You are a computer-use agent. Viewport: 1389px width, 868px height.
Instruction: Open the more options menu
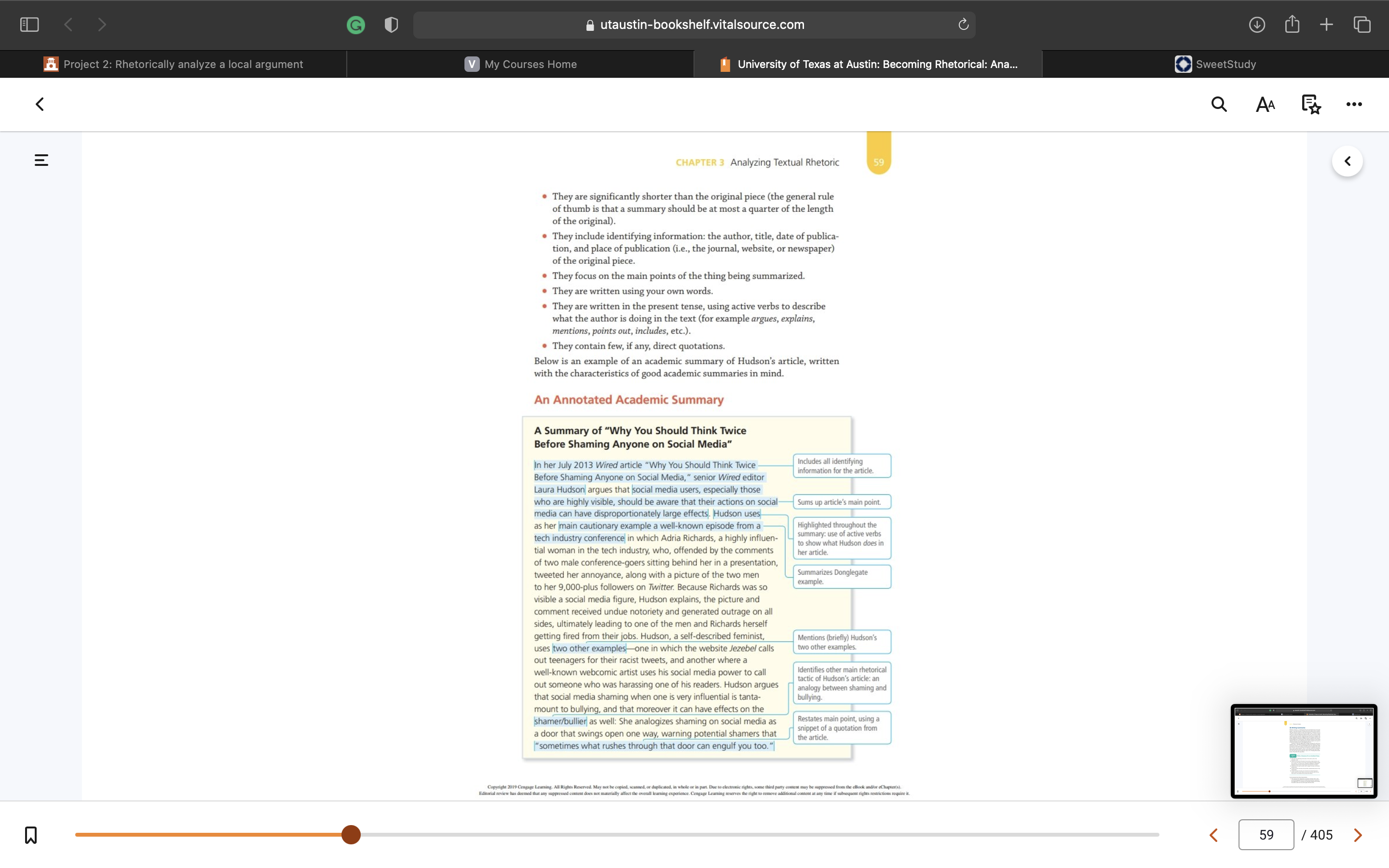click(x=1354, y=105)
